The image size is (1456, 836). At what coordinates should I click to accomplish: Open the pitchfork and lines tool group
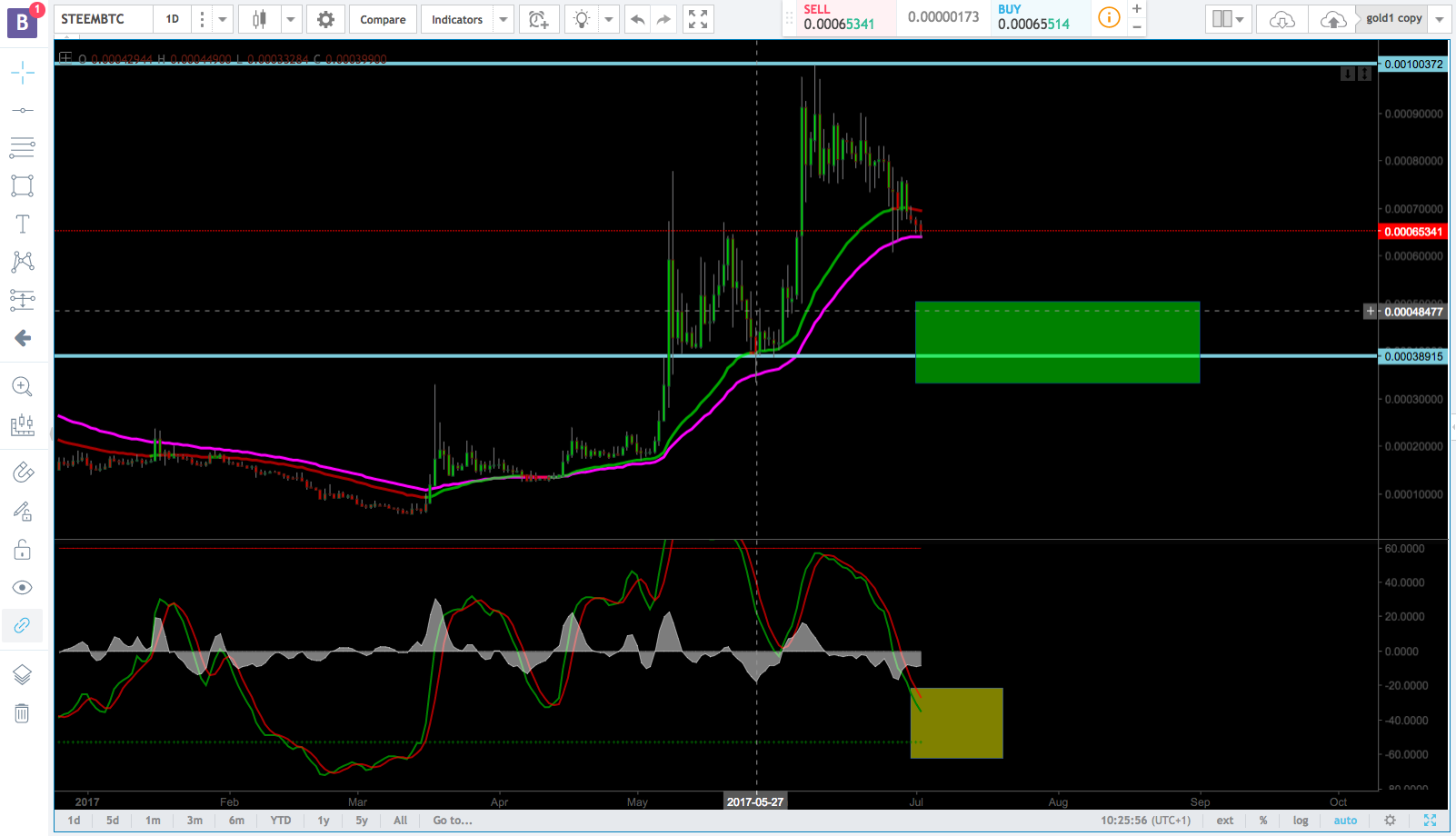click(x=23, y=147)
